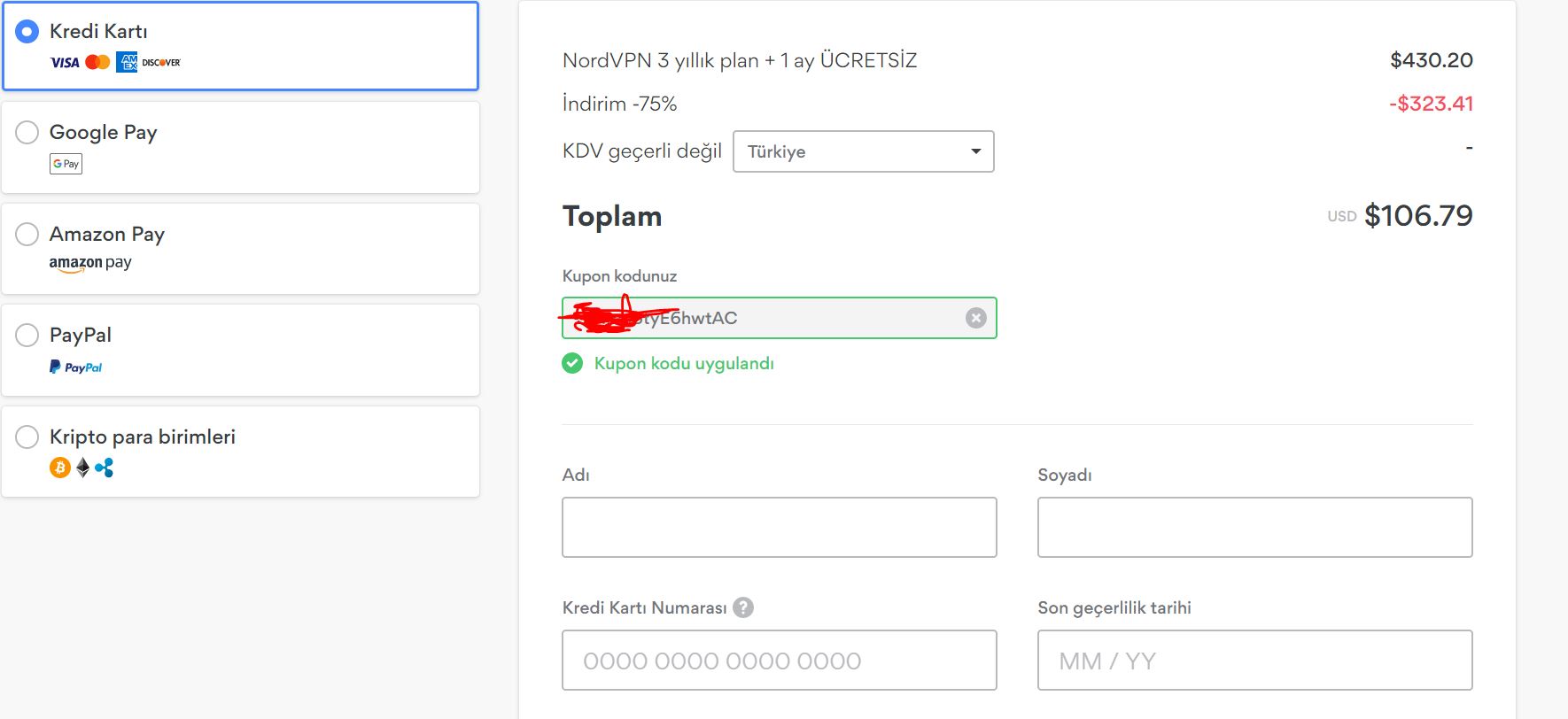Click into the Soyadı input field
Image resolution: width=1568 pixels, height=719 pixels.
pos(1254,528)
